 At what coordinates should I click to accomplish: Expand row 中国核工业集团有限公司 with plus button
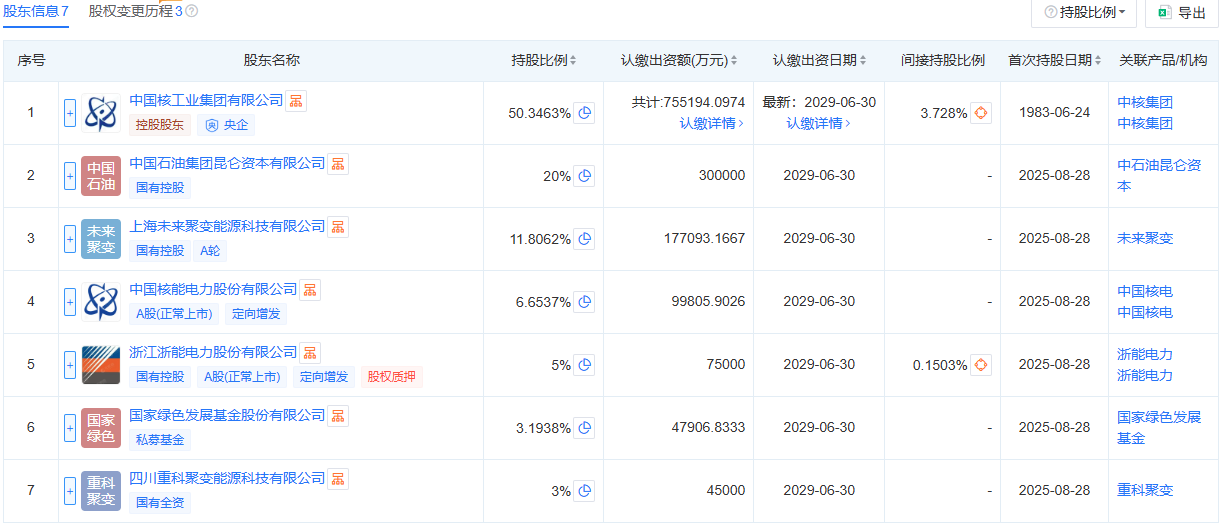pyautogui.click(x=70, y=113)
